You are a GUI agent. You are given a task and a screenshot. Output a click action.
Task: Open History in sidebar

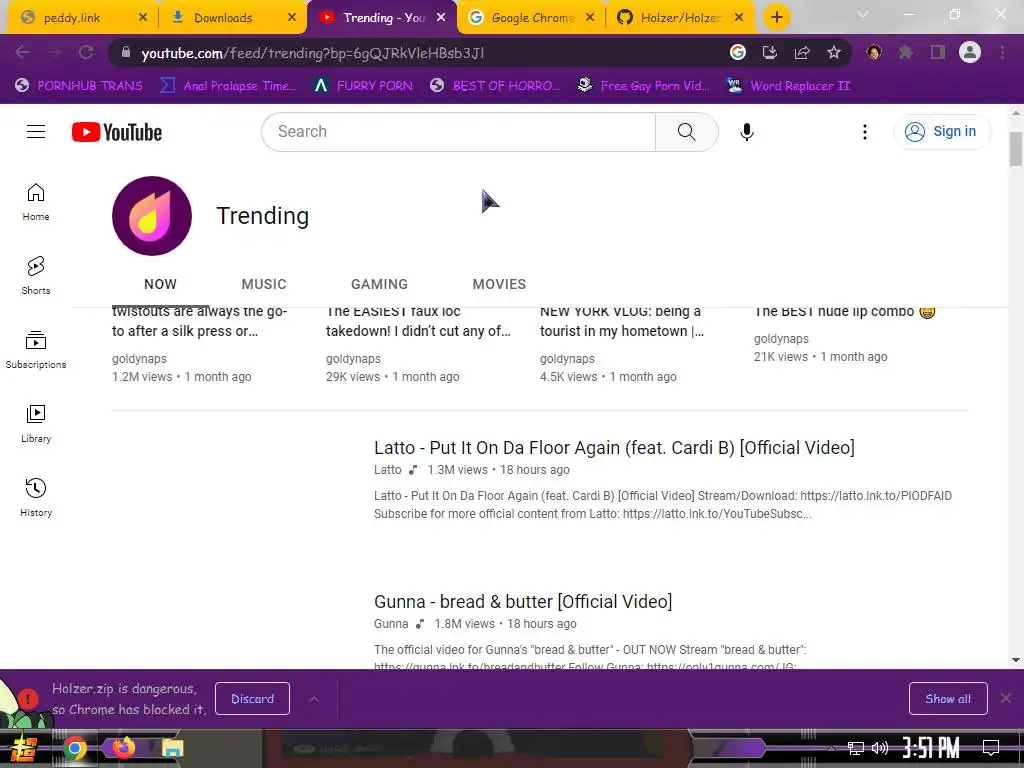point(36,498)
